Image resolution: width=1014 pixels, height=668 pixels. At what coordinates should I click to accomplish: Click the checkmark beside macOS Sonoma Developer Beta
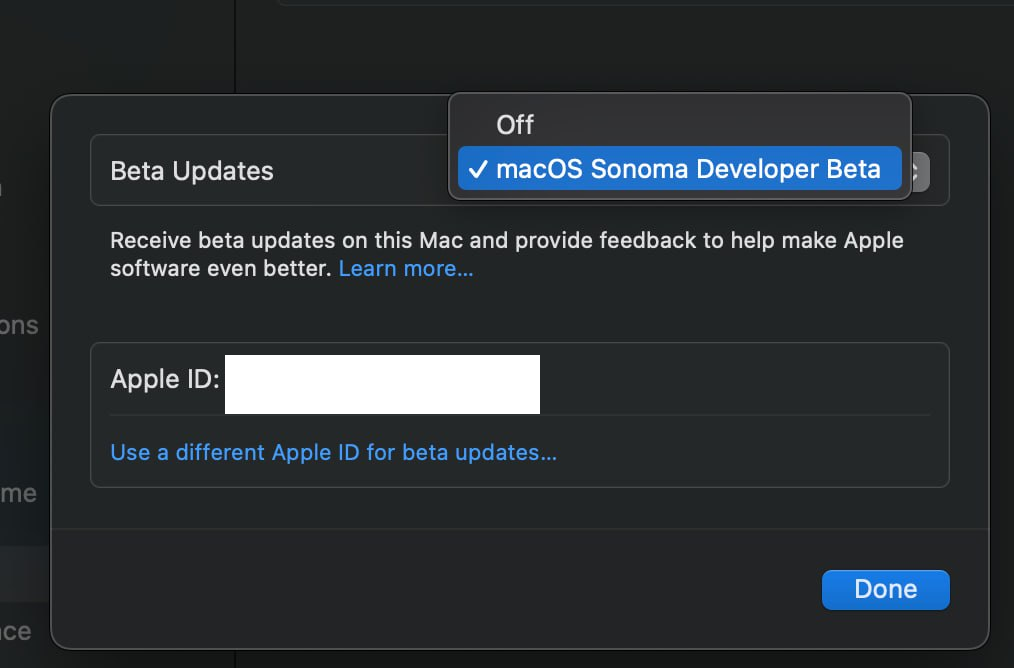[478, 169]
